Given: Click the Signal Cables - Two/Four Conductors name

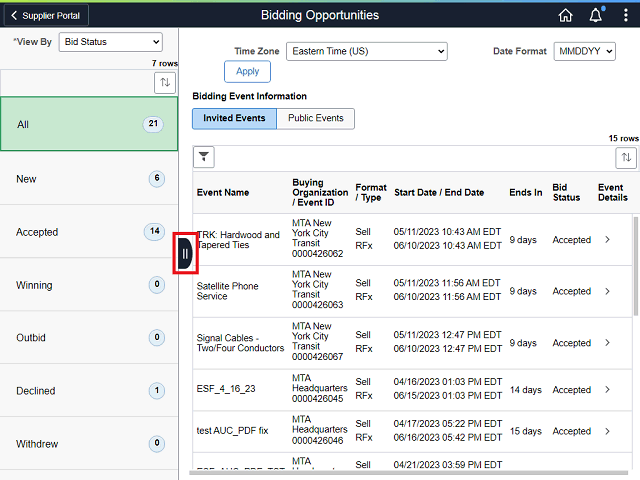Looking at the screenshot, I should [x=240, y=343].
